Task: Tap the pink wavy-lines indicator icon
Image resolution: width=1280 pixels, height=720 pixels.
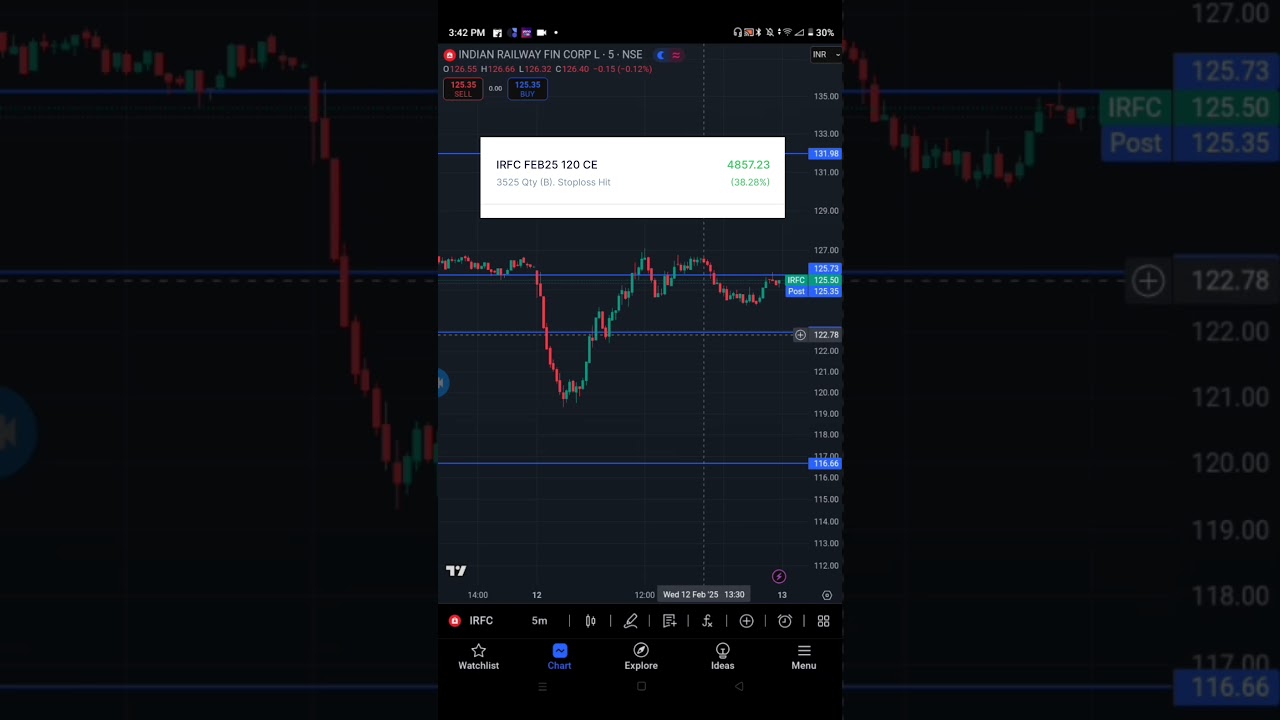Action: 676,55
